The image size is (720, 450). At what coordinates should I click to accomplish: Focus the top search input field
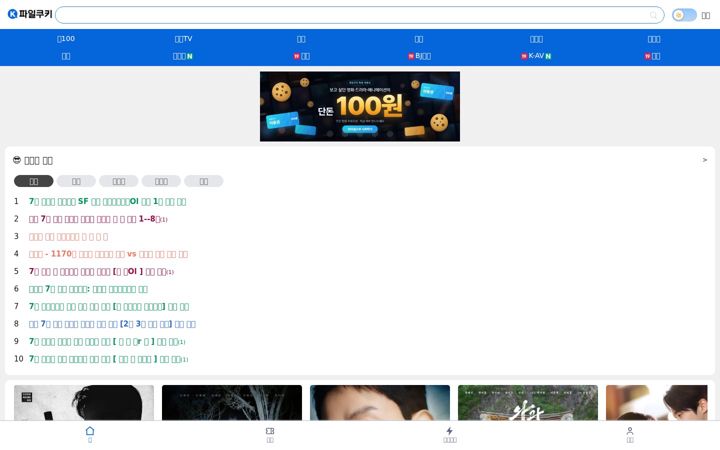coord(360,15)
